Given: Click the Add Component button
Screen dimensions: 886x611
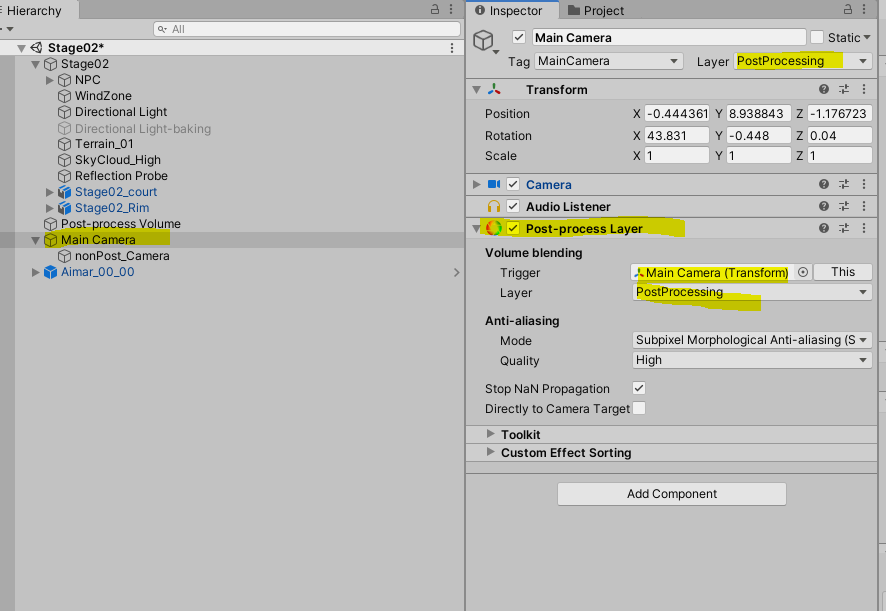Looking at the screenshot, I should pyautogui.click(x=672, y=494).
